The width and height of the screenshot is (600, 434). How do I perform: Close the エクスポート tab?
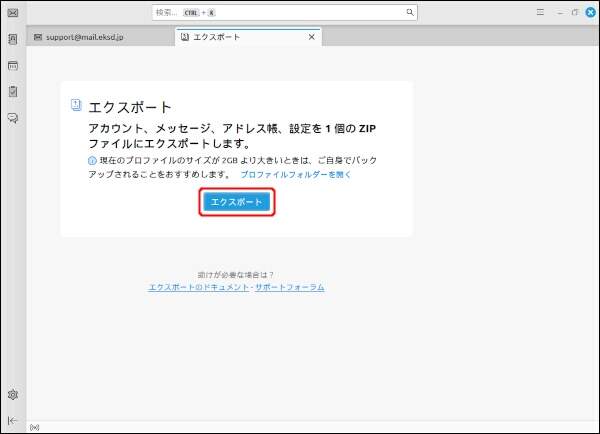pyautogui.click(x=311, y=37)
